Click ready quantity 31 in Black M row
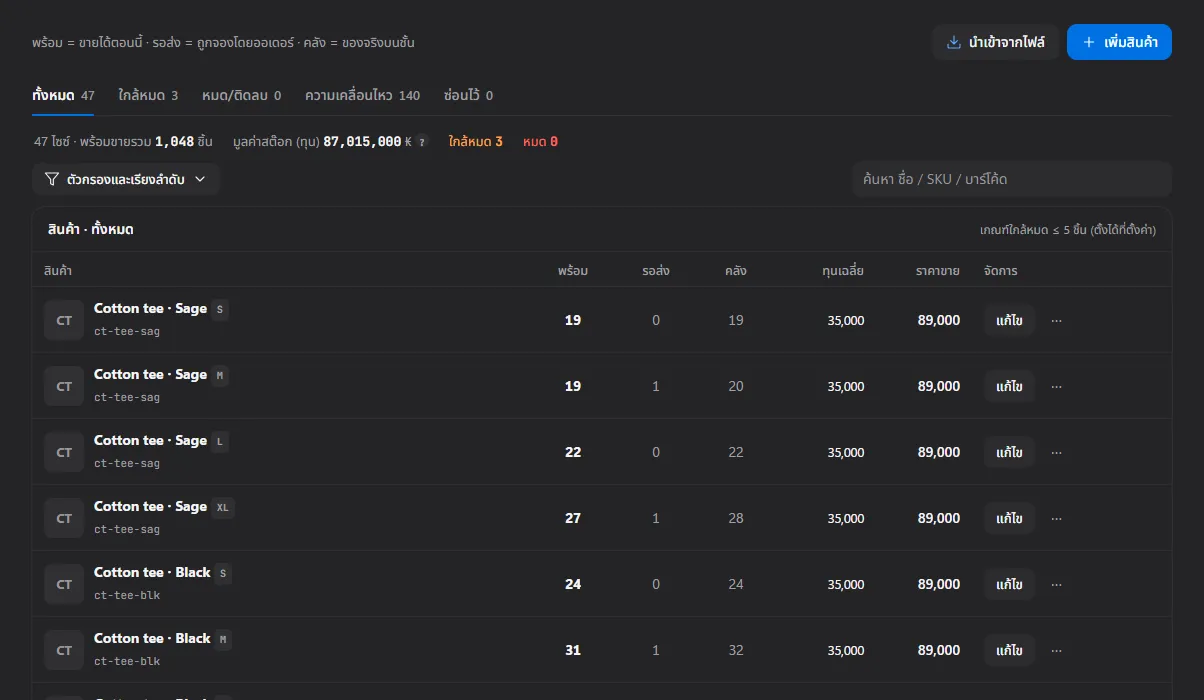 pyautogui.click(x=573, y=651)
